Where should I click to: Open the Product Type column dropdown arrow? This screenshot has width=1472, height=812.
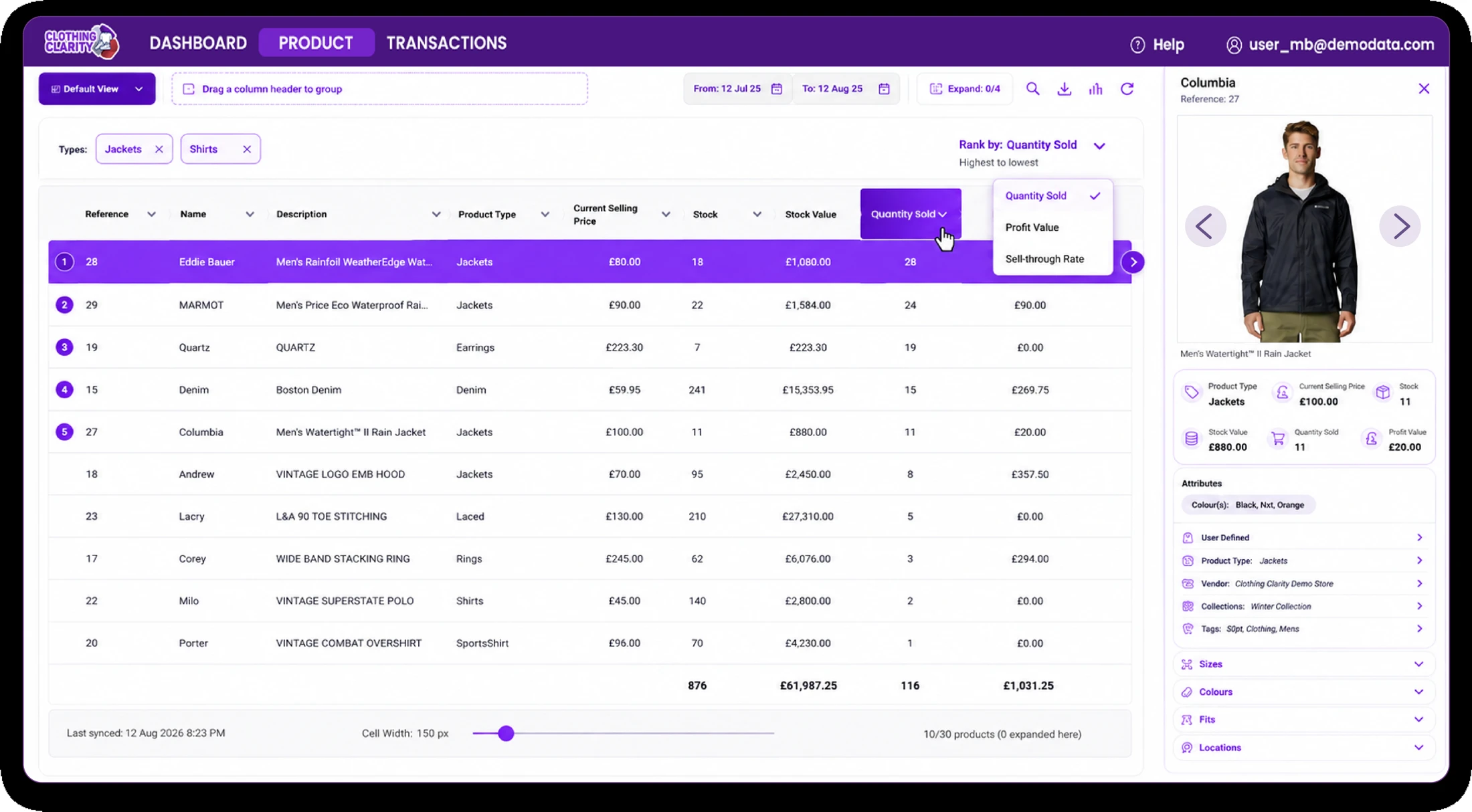(x=545, y=215)
